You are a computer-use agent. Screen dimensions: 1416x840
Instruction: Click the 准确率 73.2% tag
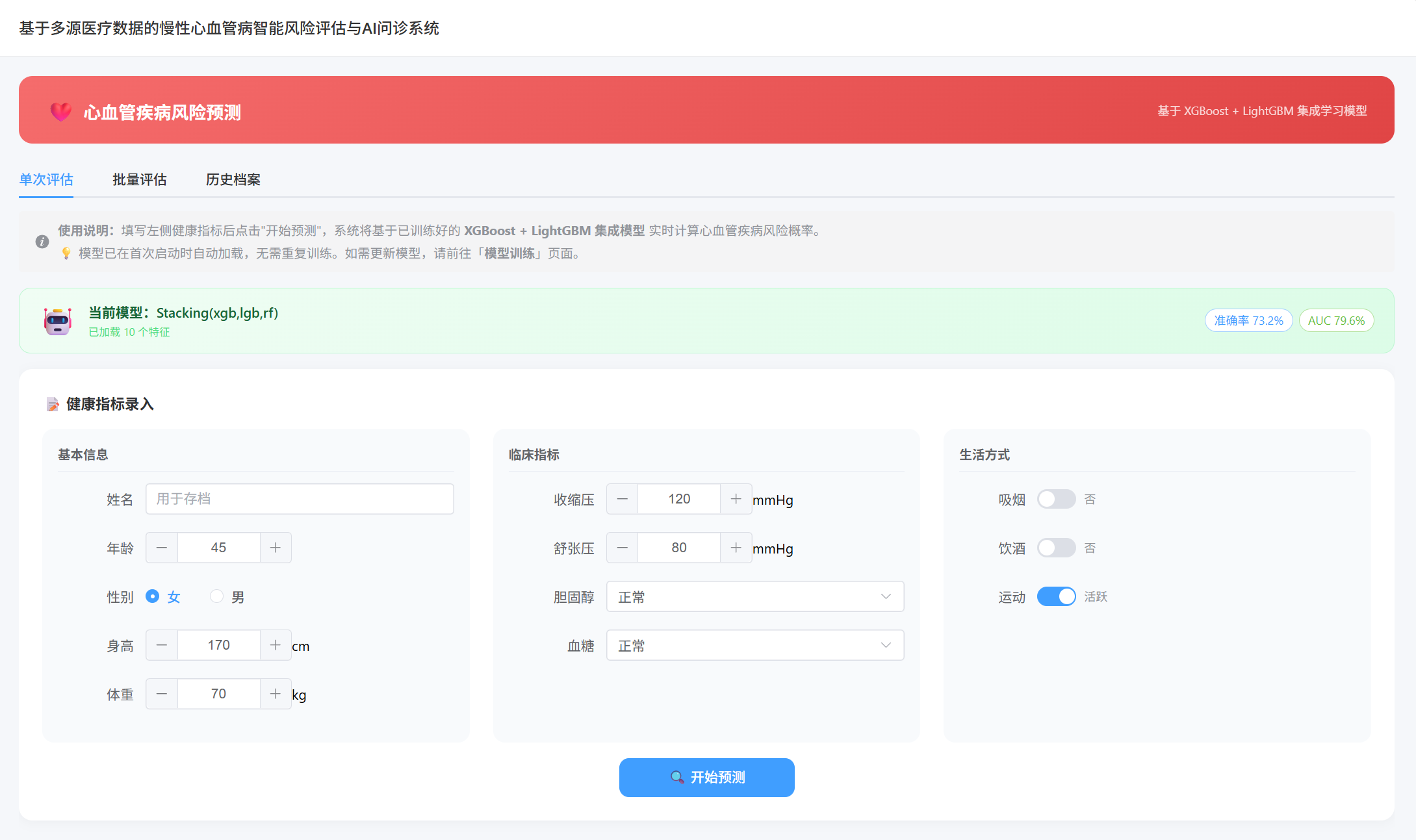click(x=1248, y=321)
